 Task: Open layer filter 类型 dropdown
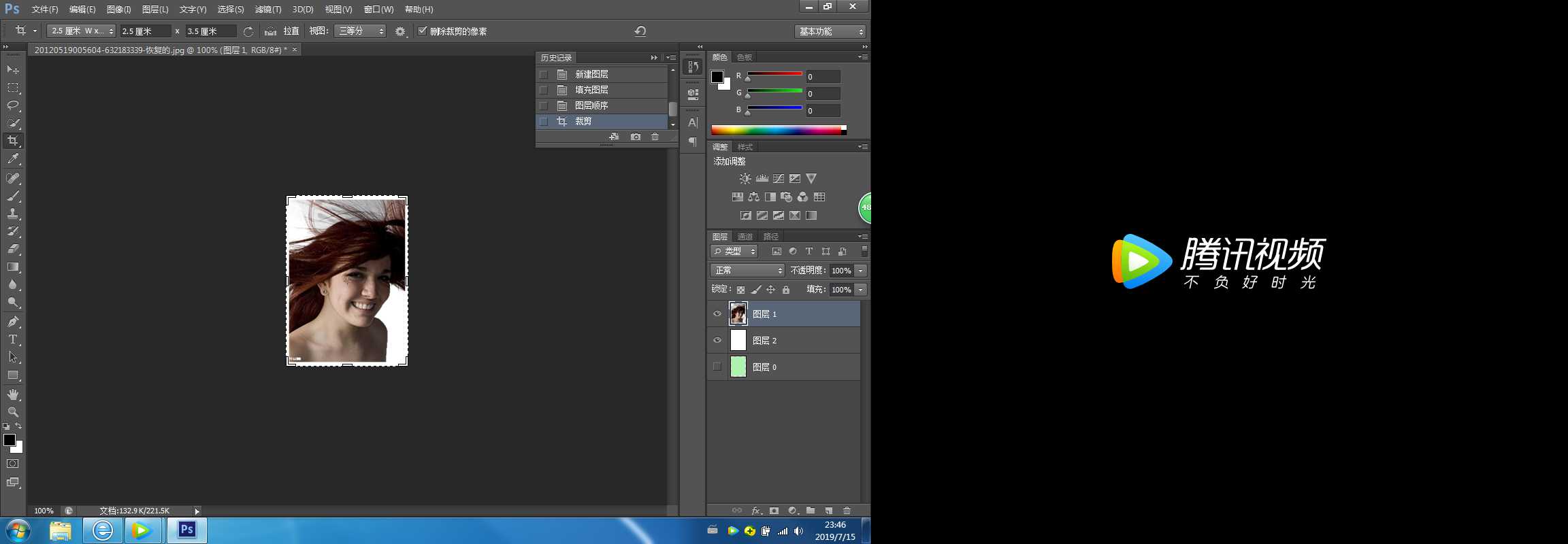(734, 252)
